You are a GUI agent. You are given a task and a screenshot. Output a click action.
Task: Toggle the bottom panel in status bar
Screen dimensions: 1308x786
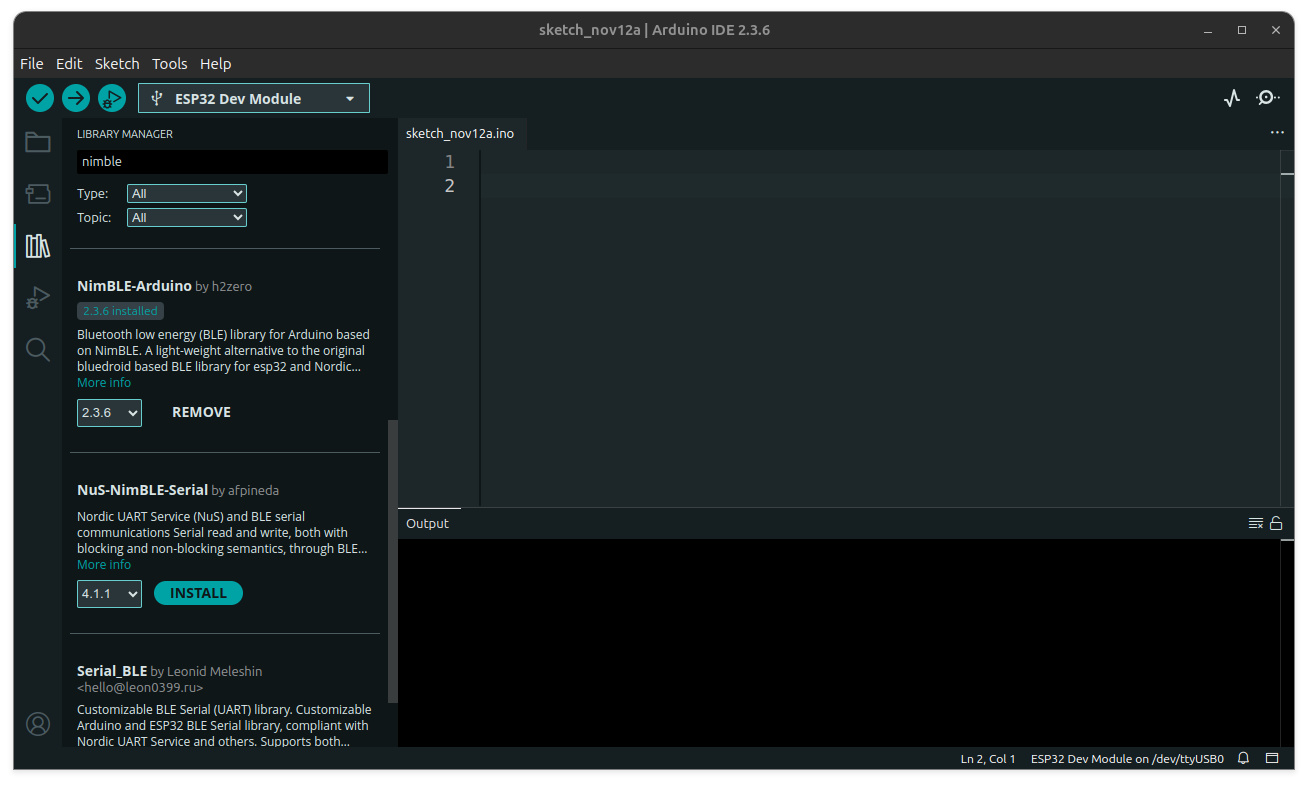click(x=1272, y=759)
